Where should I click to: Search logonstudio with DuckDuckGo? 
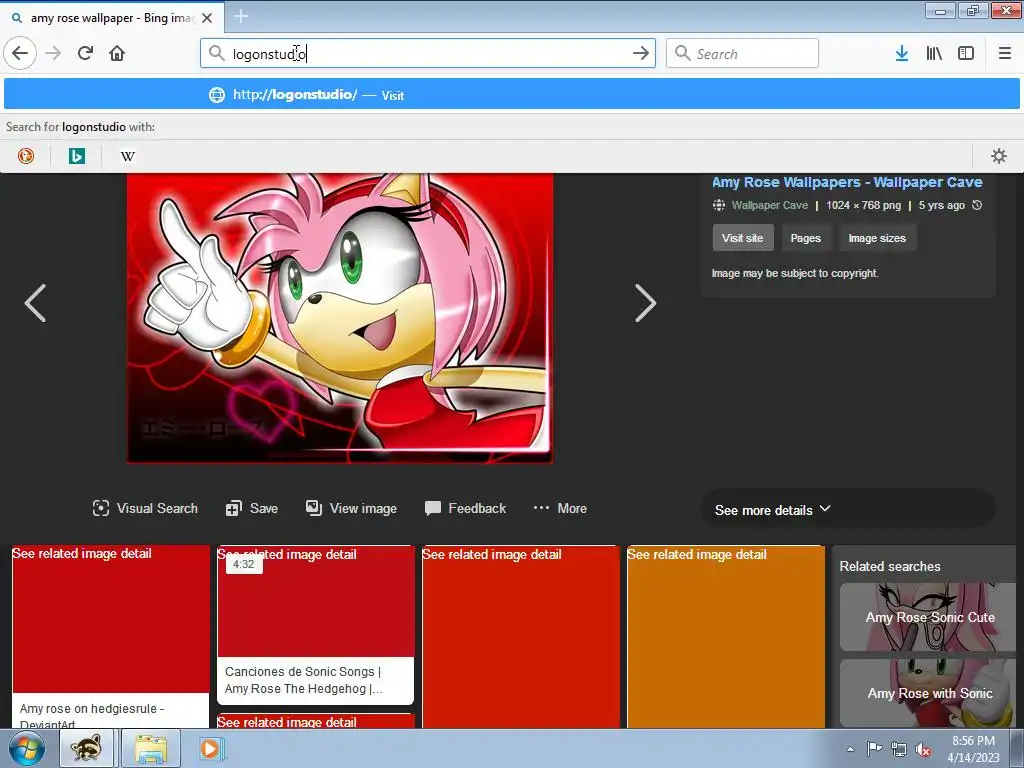[26, 156]
